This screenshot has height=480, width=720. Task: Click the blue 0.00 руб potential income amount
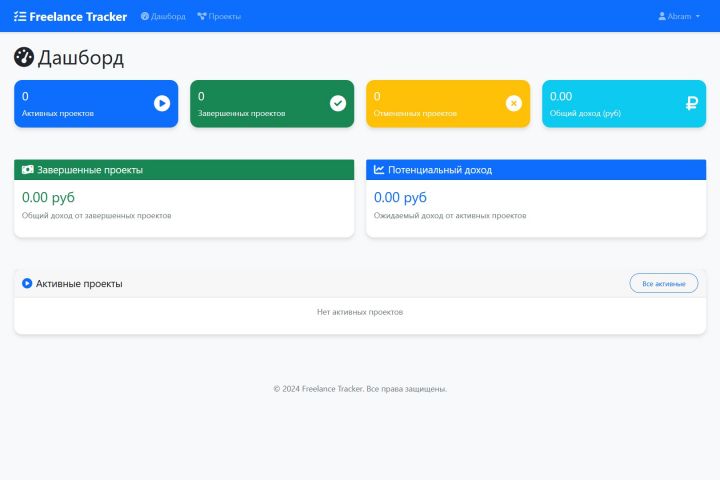(x=400, y=198)
